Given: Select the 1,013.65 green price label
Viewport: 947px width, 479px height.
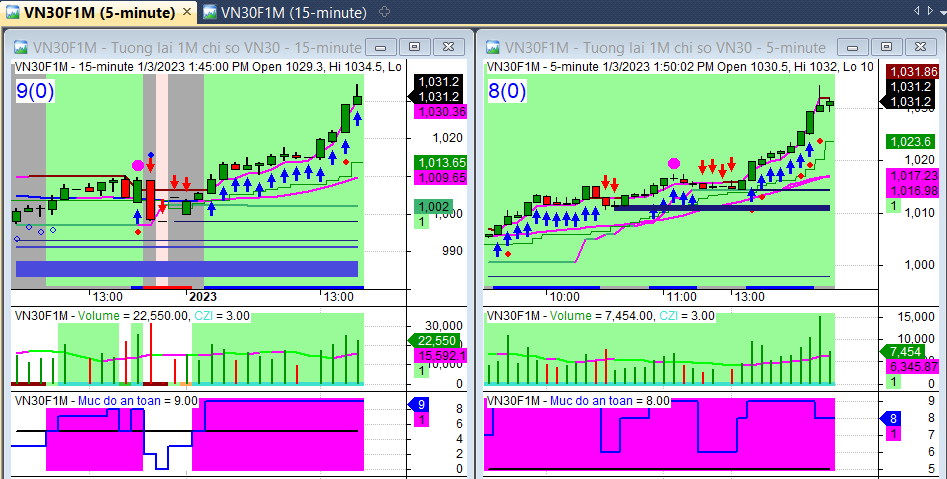Looking at the screenshot, I should 440,162.
